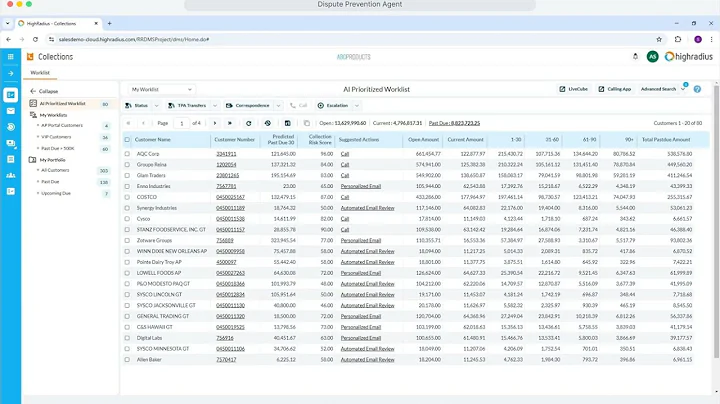Expand the Escalation dropdown arrow
This screenshot has height=404, width=720.
click(x=357, y=106)
